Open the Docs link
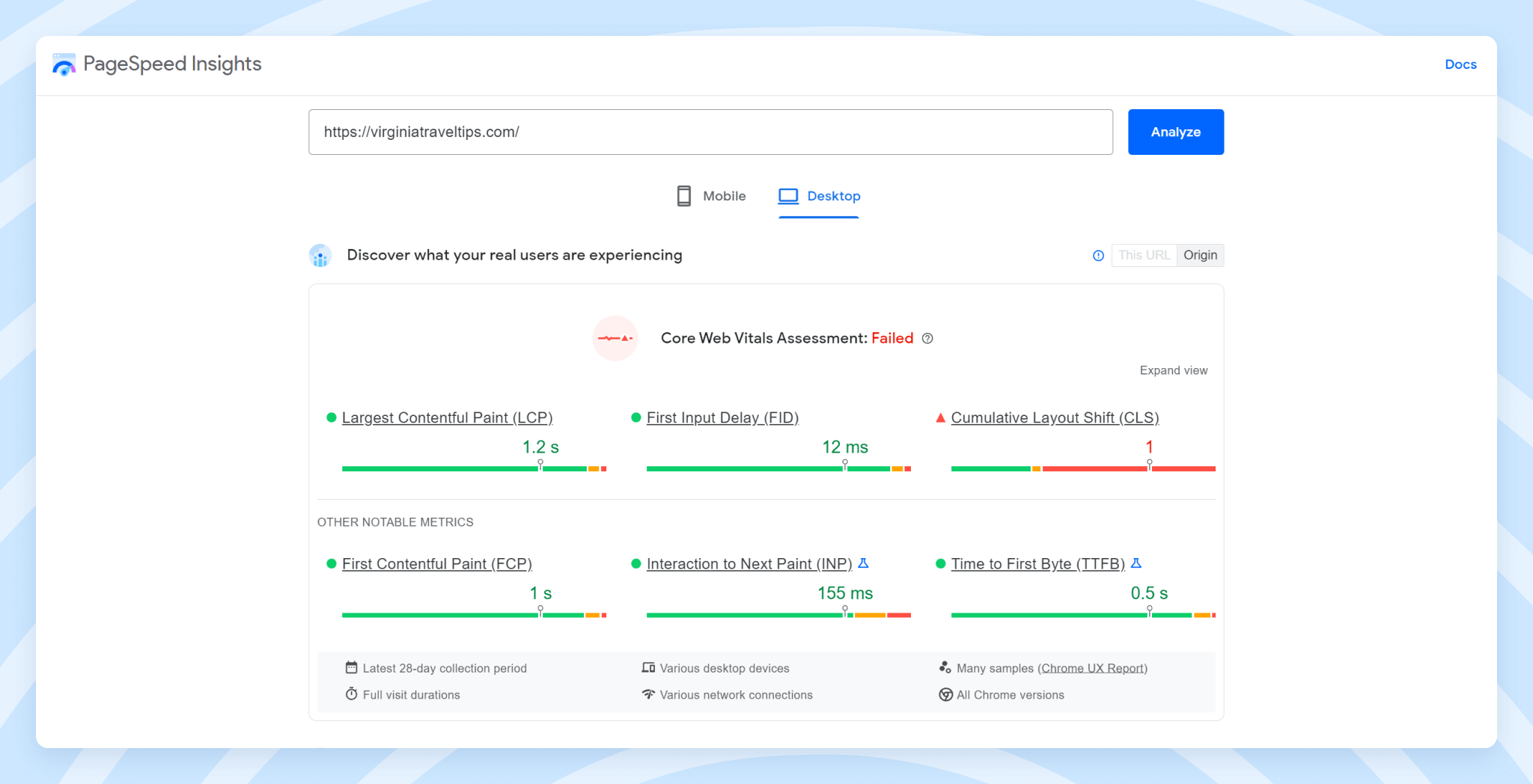 tap(1460, 64)
